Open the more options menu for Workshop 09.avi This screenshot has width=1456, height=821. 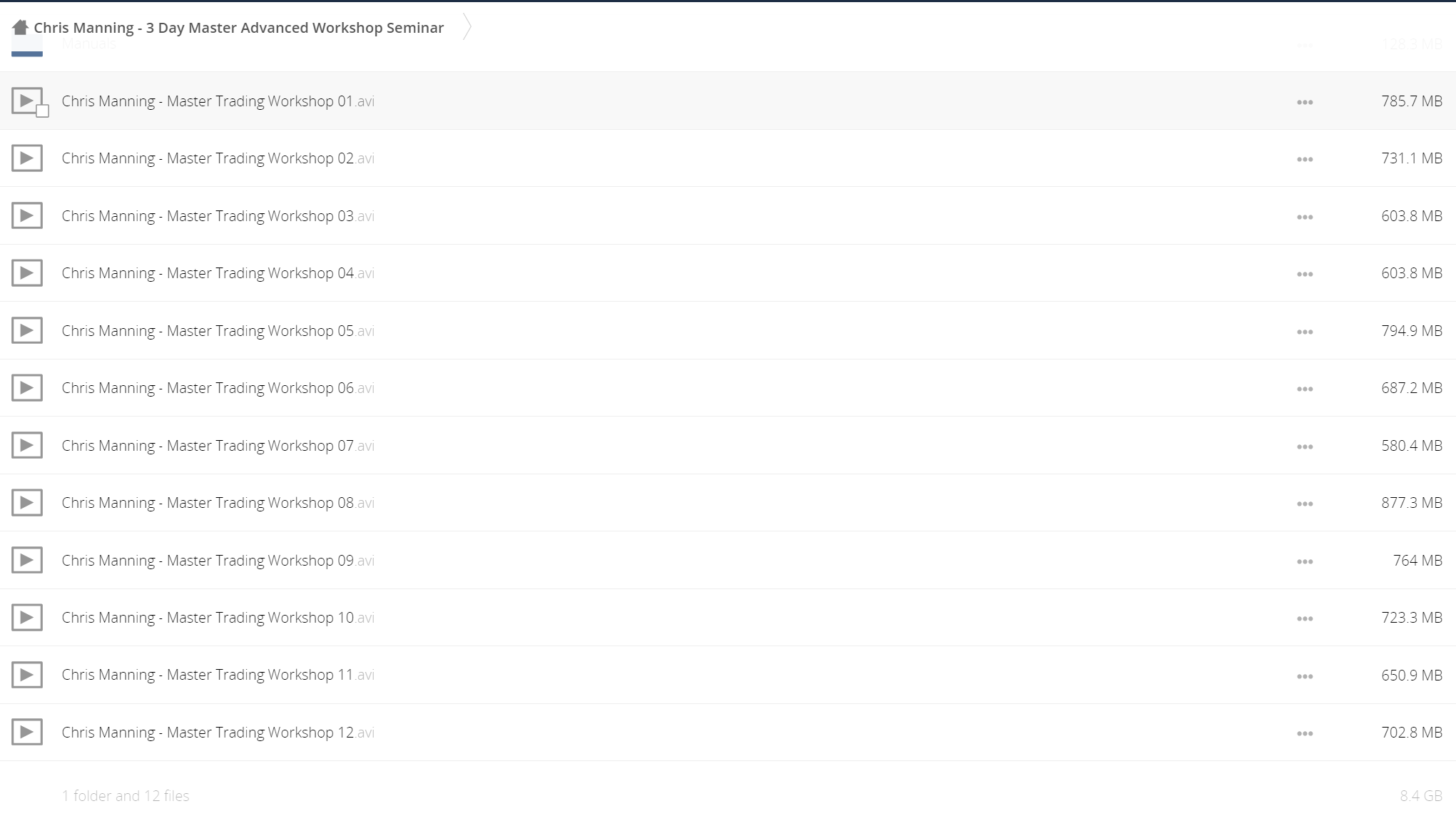[x=1305, y=562]
